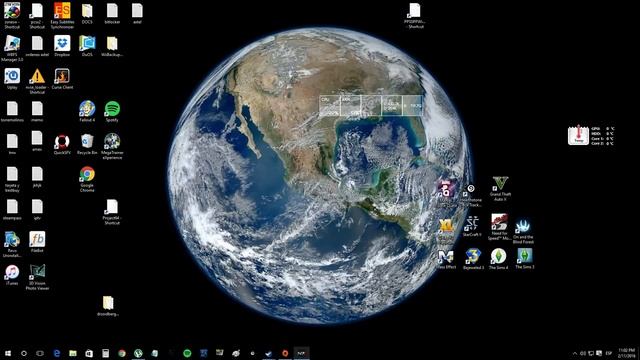Open File Explorer from the taskbar
640x360 pixels.
(x=73, y=353)
